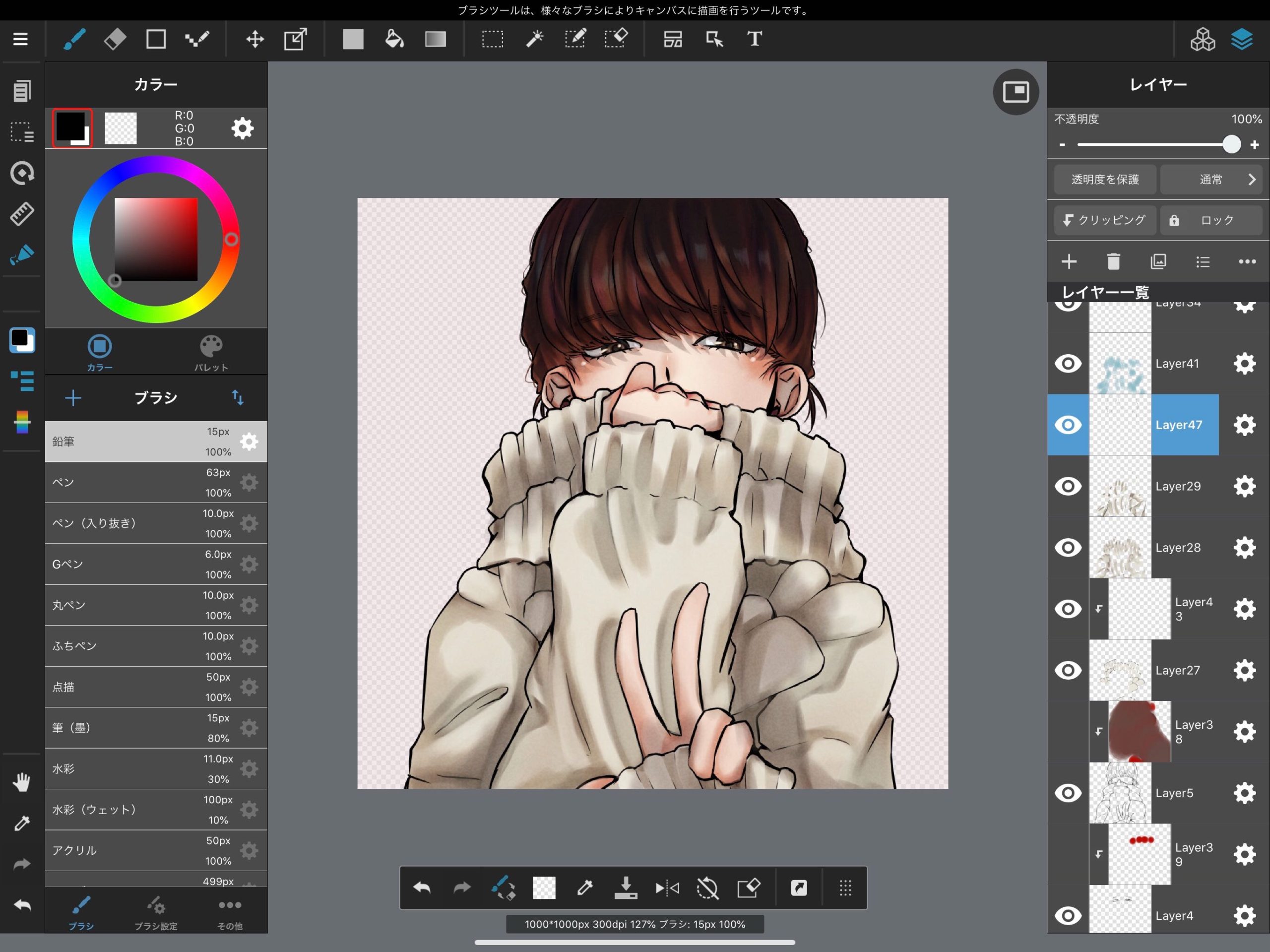Viewport: 1270px width, 952px height.
Task: Hide the Layer41 layer
Action: pyautogui.click(x=1069, y=364)
